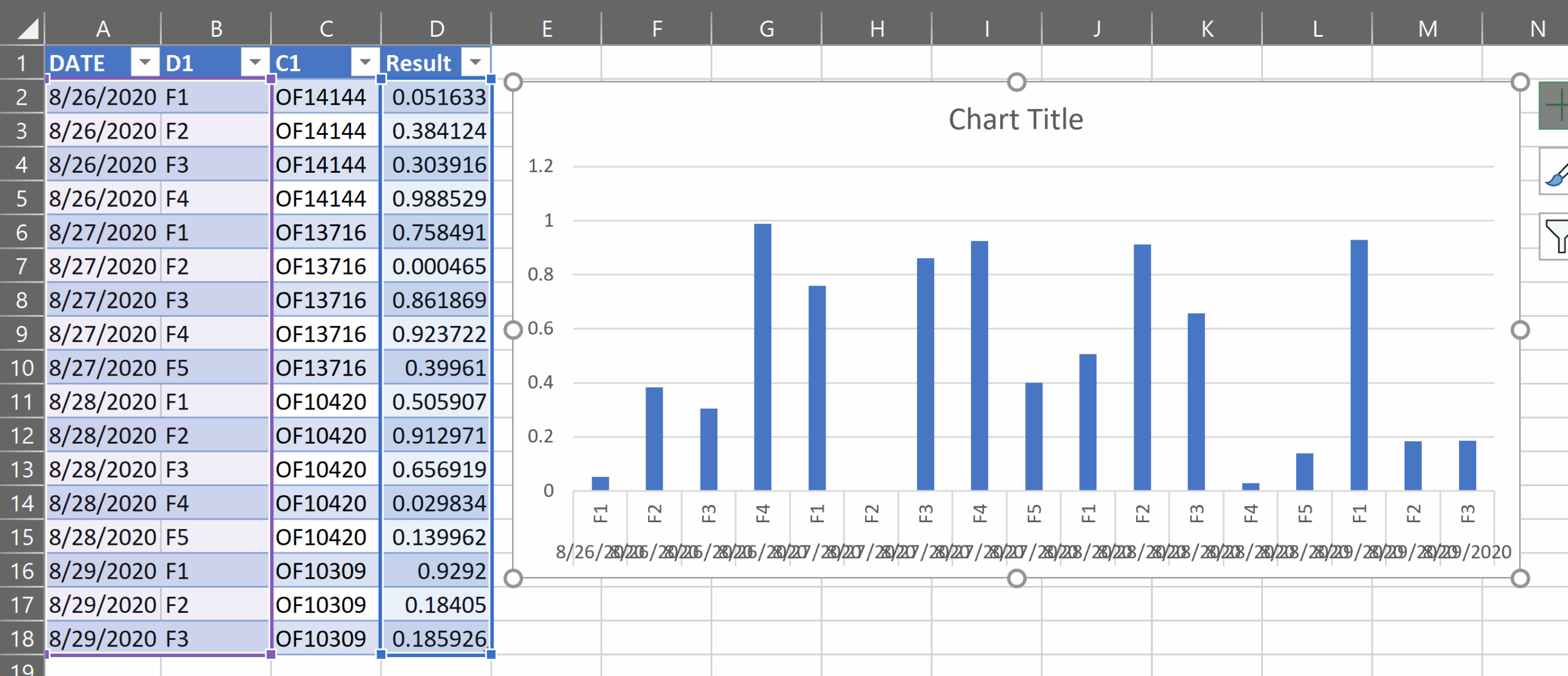The width and height of the screenshot is (1568, 676).
Task: Click row header 10
Action: pyautogui.click(x=23, y=367)
